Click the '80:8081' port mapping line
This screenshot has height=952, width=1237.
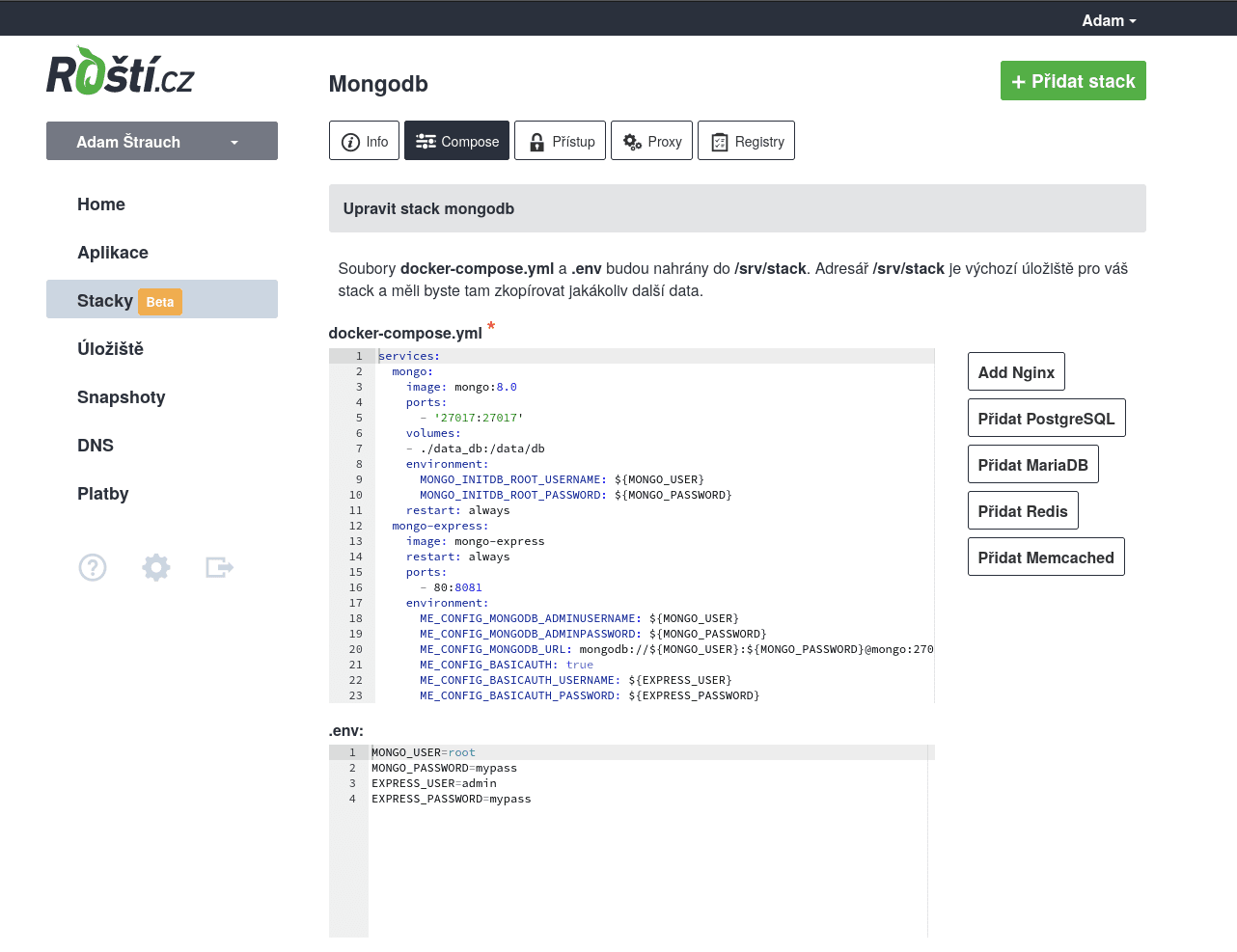pos(451,587)
